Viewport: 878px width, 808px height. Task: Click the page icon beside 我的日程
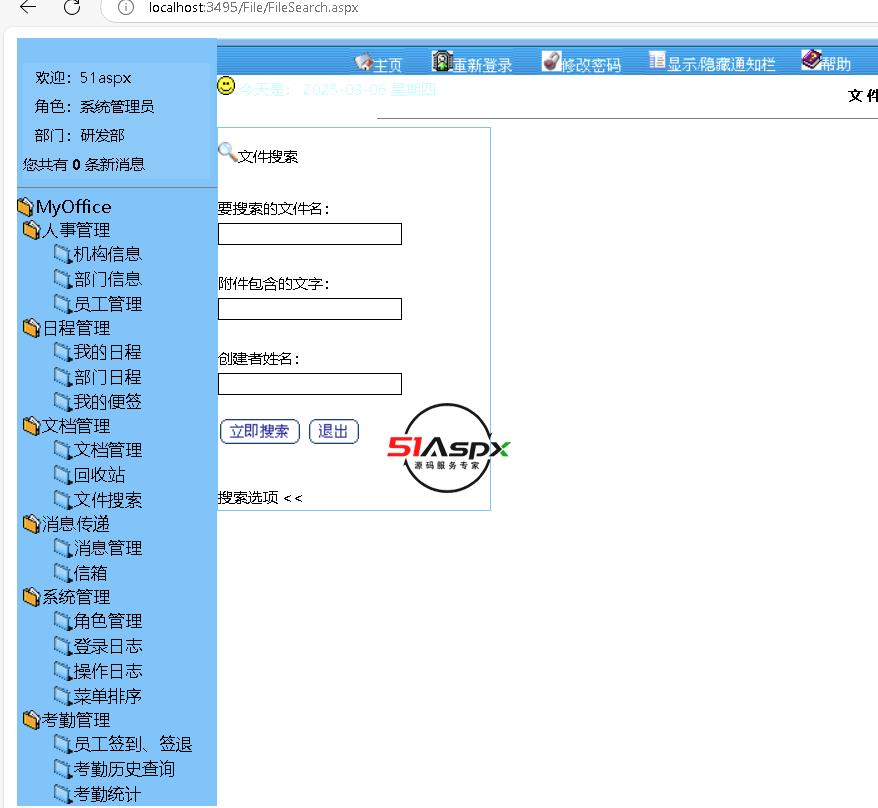(63, 352)
